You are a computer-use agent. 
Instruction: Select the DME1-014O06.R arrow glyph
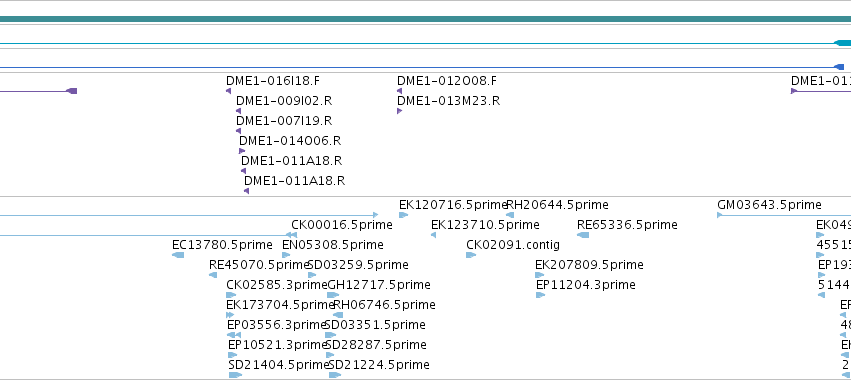point(242,151)
